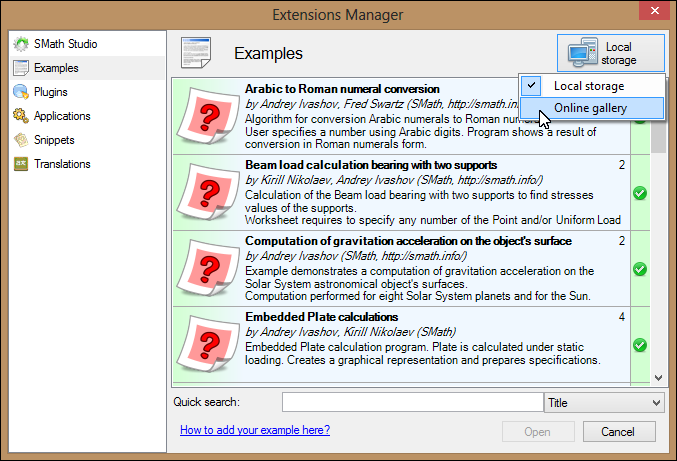Click the Plugins sidebar icon

point(20,92)
